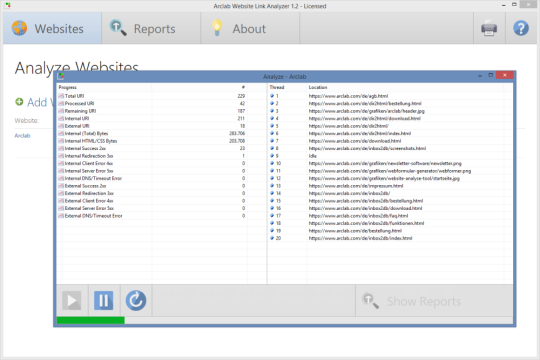Click the thread 20 status icon
The width and height of the screenshot is (540, 360).
(x=272, y=238)
